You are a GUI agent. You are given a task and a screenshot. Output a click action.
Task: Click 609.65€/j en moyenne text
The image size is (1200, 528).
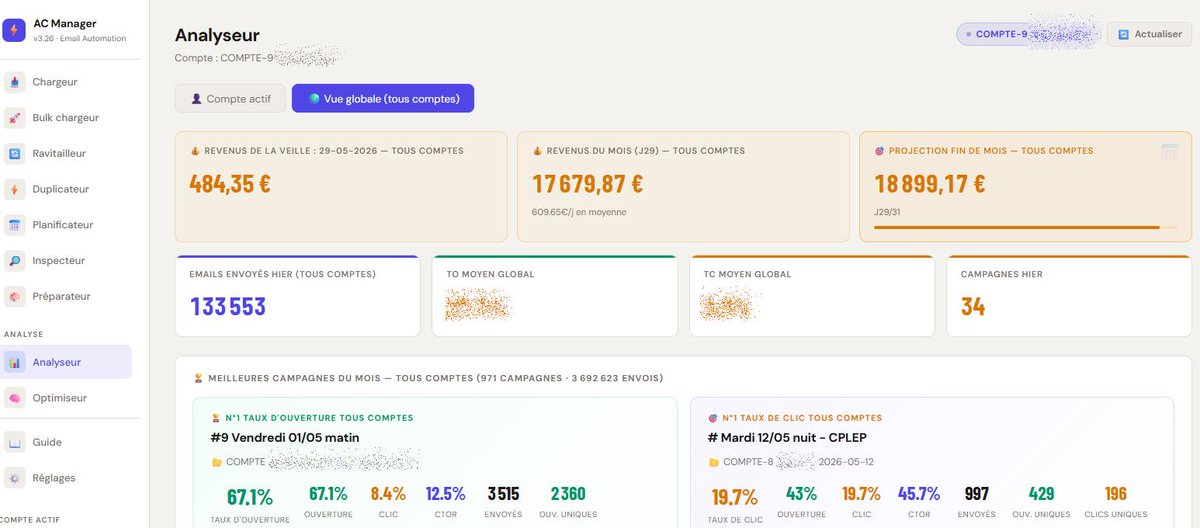pos(580,212)
